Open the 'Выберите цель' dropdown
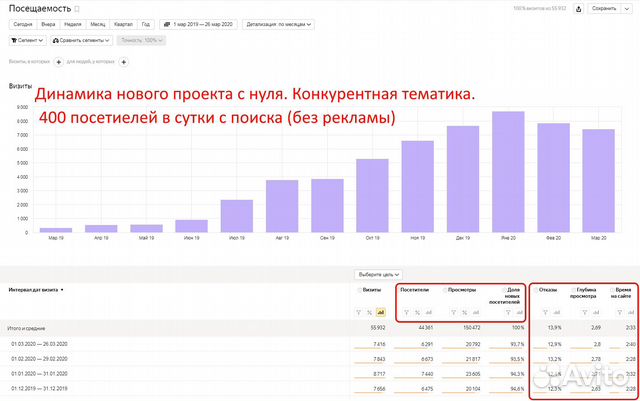This screenshot has width=640, height=401. point(378,275)
